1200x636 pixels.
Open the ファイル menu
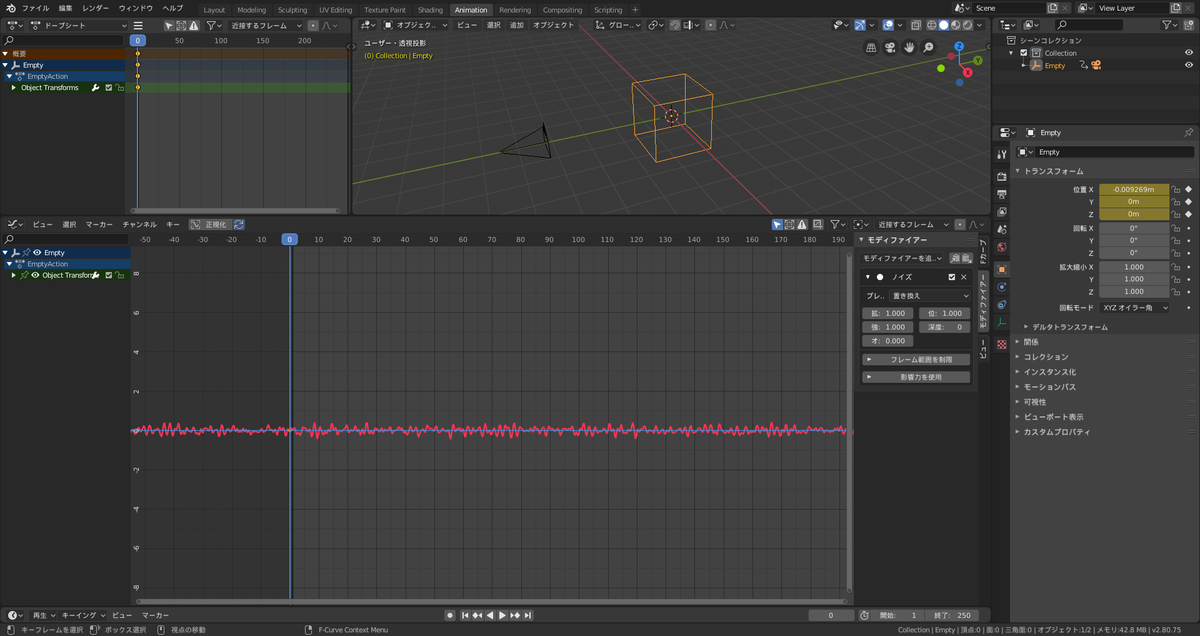(35, 8)
